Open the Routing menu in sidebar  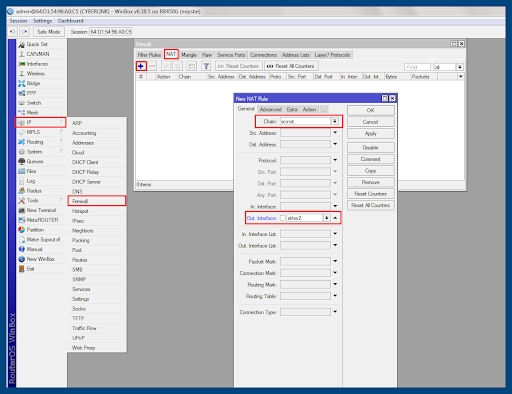(x=40, y=142)
